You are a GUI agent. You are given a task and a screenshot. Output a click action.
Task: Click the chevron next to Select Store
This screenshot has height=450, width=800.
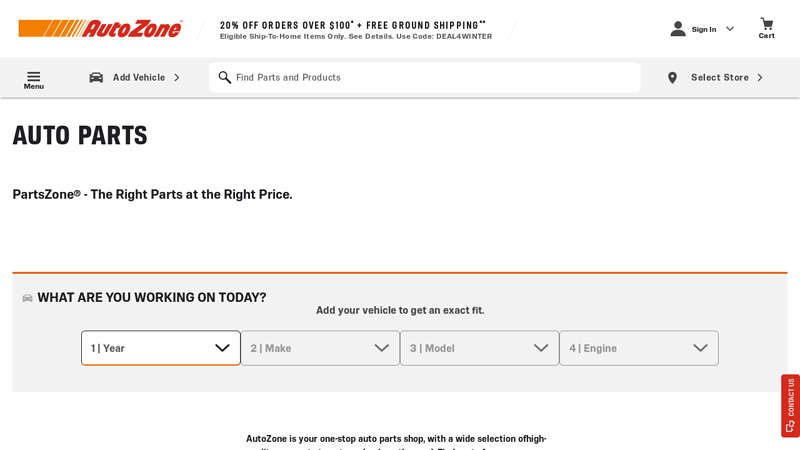pyautogui.click(x=760, y=77)
